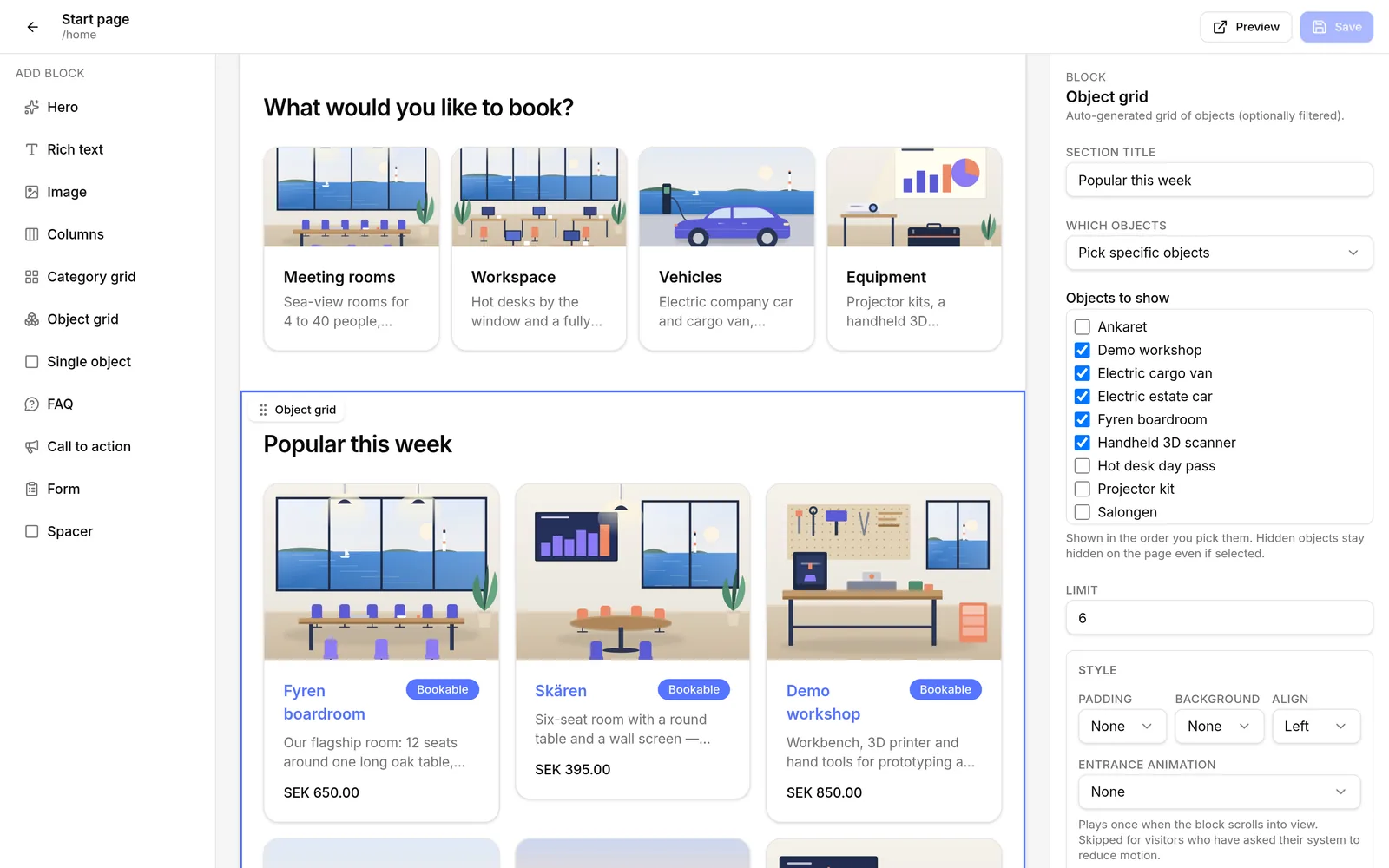The image size is (1389, 868).
Task: Check the Projector kit checkbox
Action: tap(1083, 489)
